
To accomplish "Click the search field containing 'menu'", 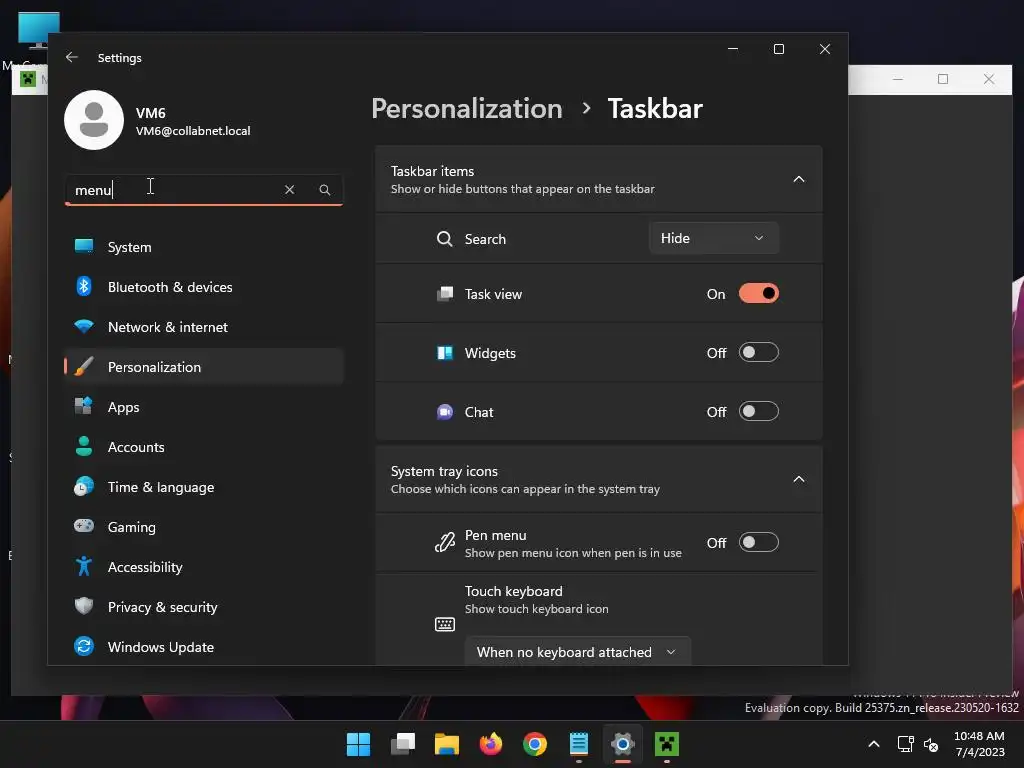I will [x=204, y=189].
